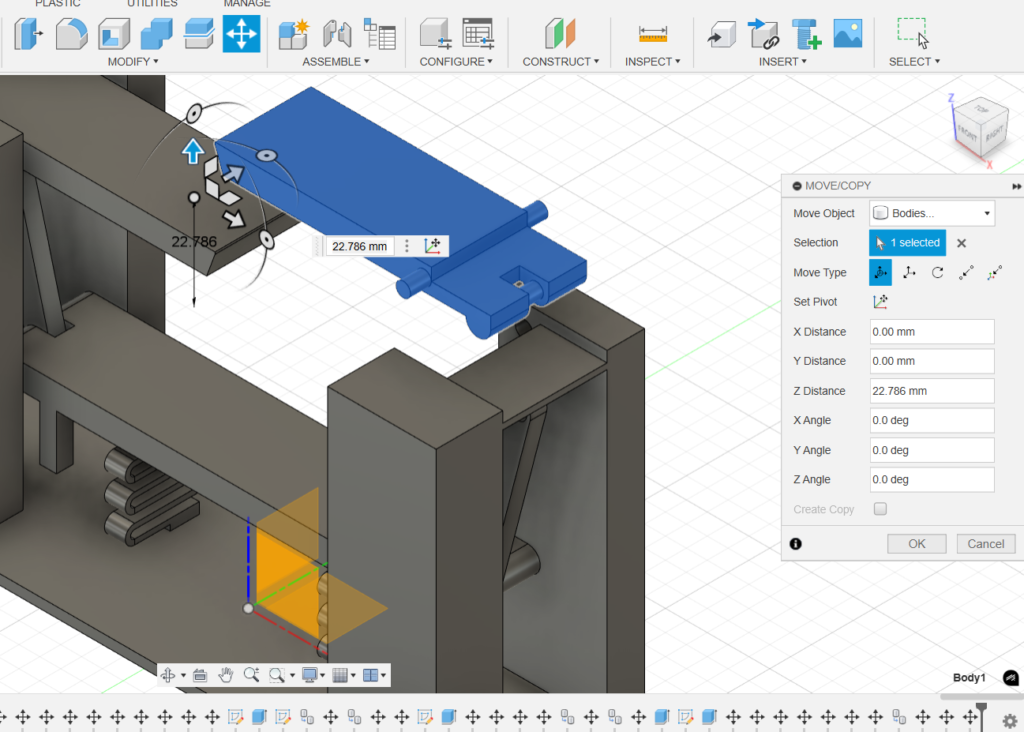Click the window selection tool icon
Viewport: 1024px width, 732px height.
[912, 34]
